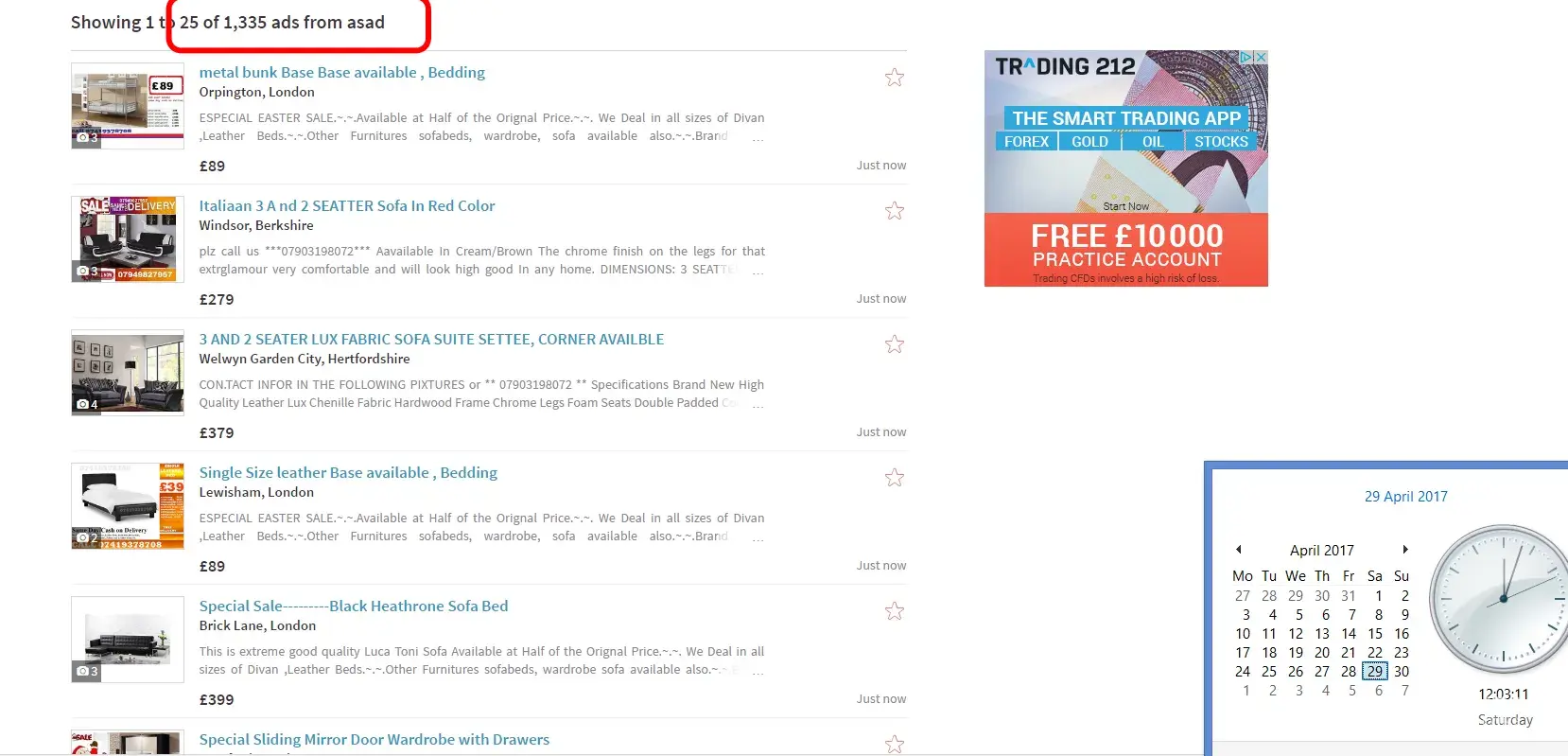1568x756 pixels.
Task: Favourite the Single Size leather Base ad
Action: (x=894, y=478)
